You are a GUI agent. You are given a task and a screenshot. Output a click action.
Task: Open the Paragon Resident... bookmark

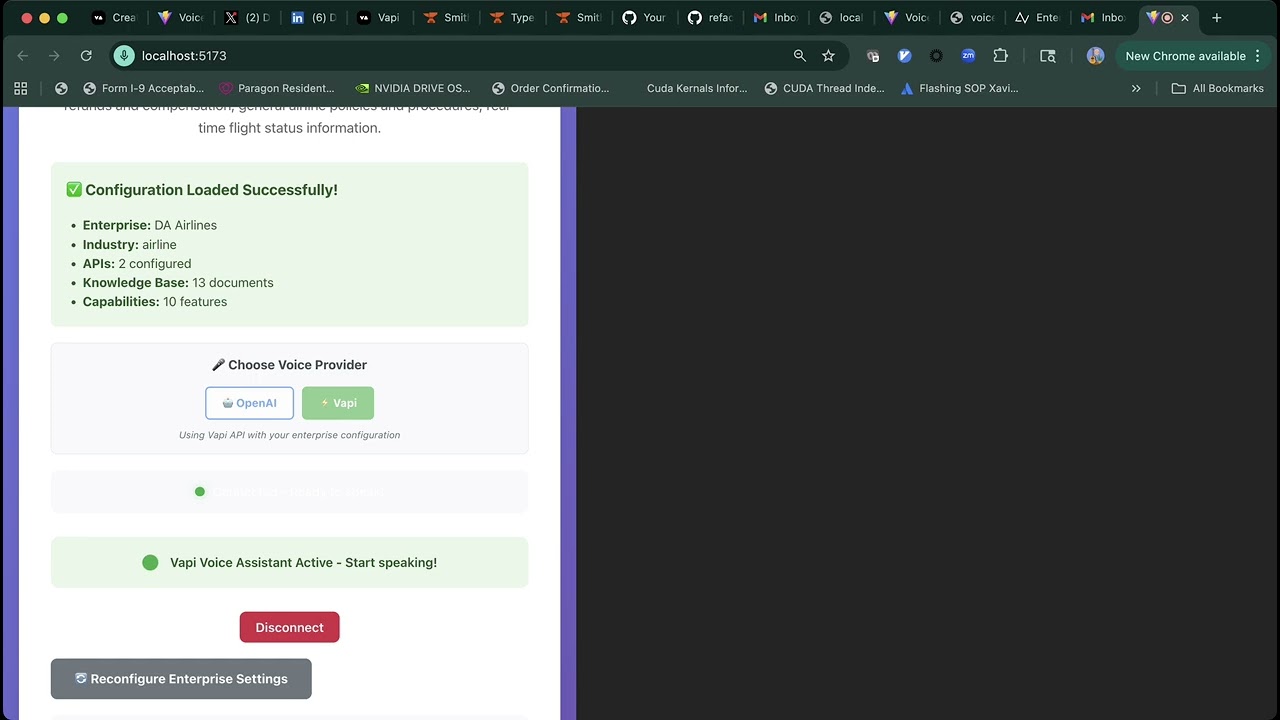[x=277, y=88]
